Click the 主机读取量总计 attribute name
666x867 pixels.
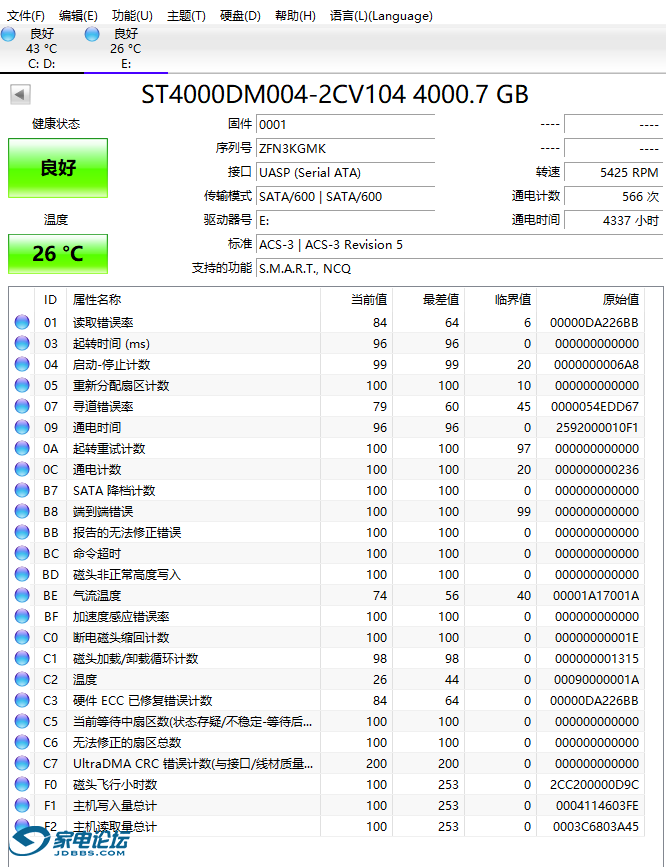click(115, 827)
